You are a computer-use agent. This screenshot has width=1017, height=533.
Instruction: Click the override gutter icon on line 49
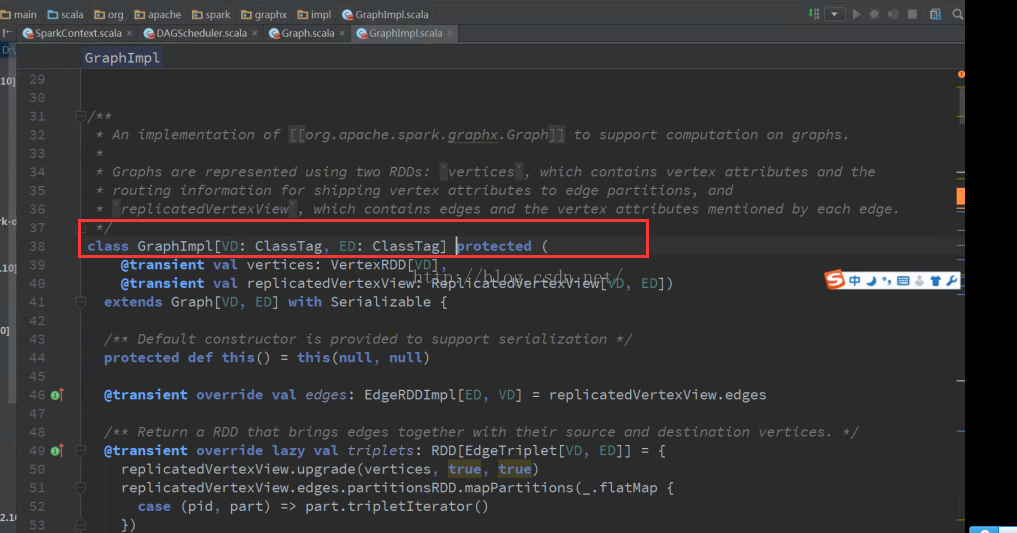click(57, 451)
